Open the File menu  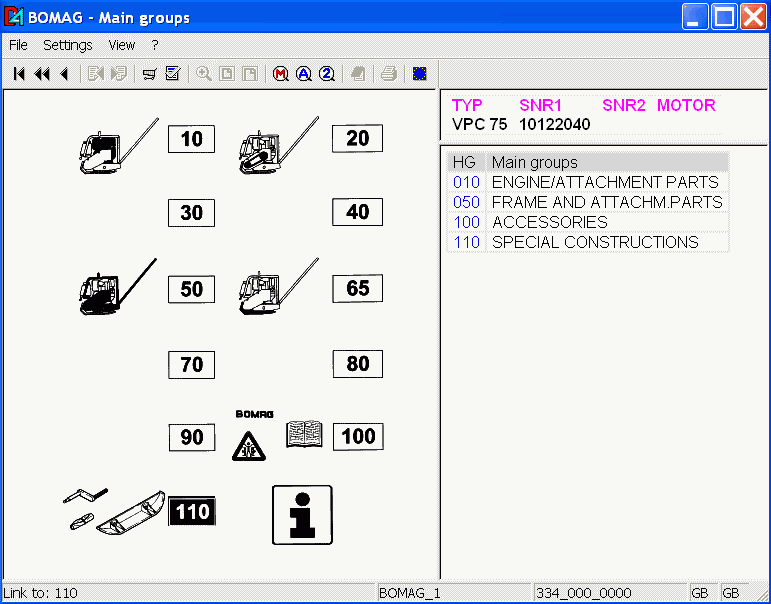point(18,45)
